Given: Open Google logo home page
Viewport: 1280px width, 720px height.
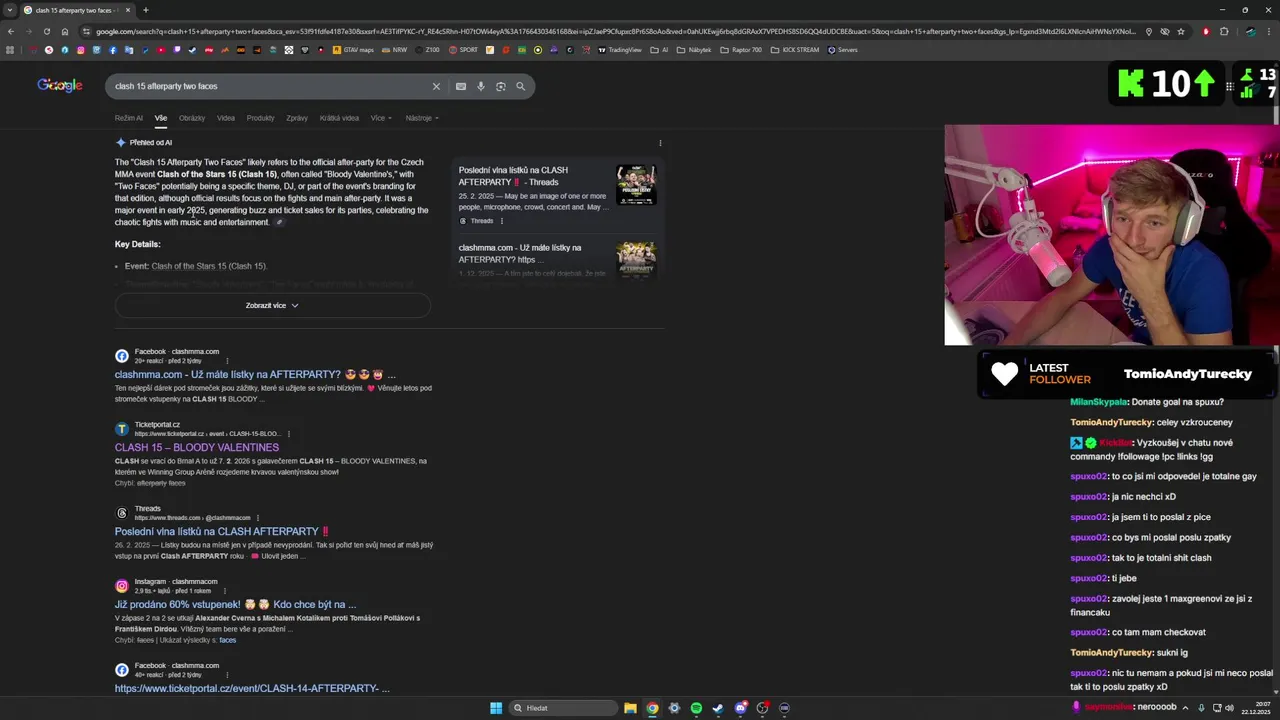Looking at the screenshot, I should click(60, 85).
